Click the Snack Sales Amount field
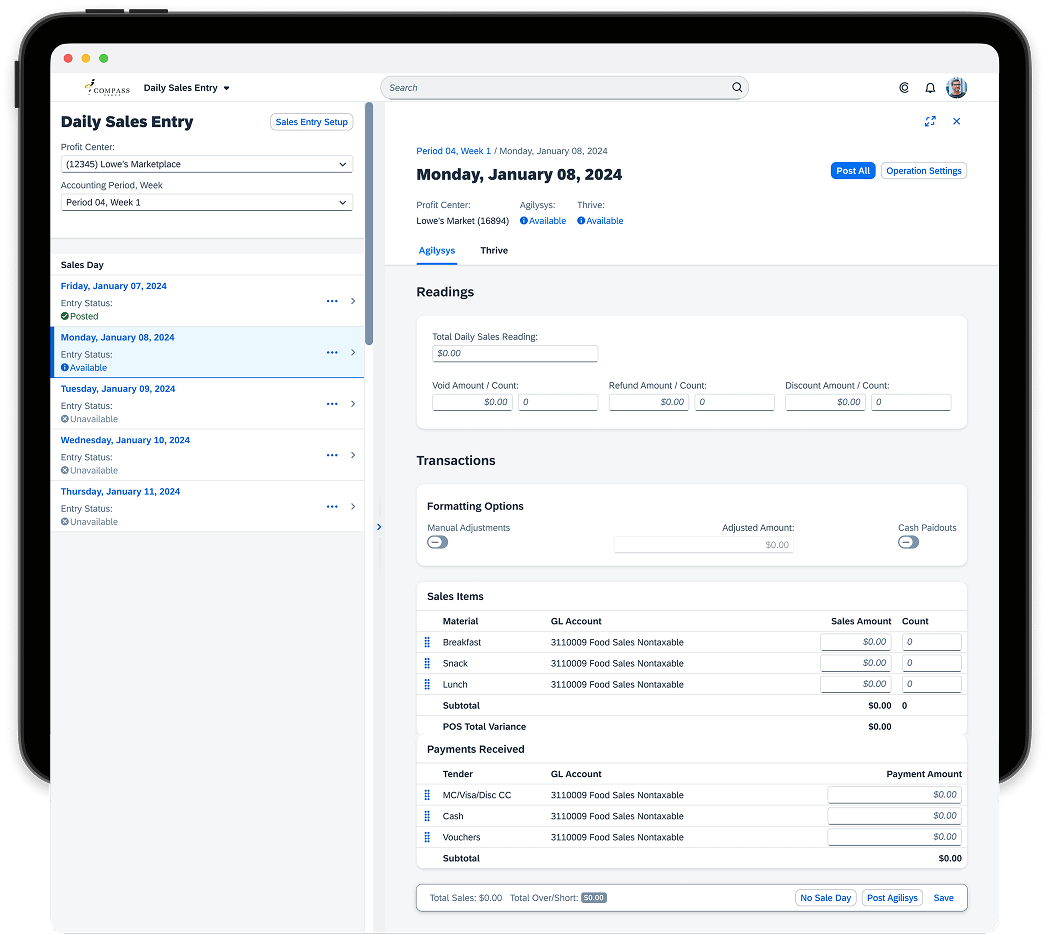The height and width of the screenshot is (934, 1047). point(856,663)
